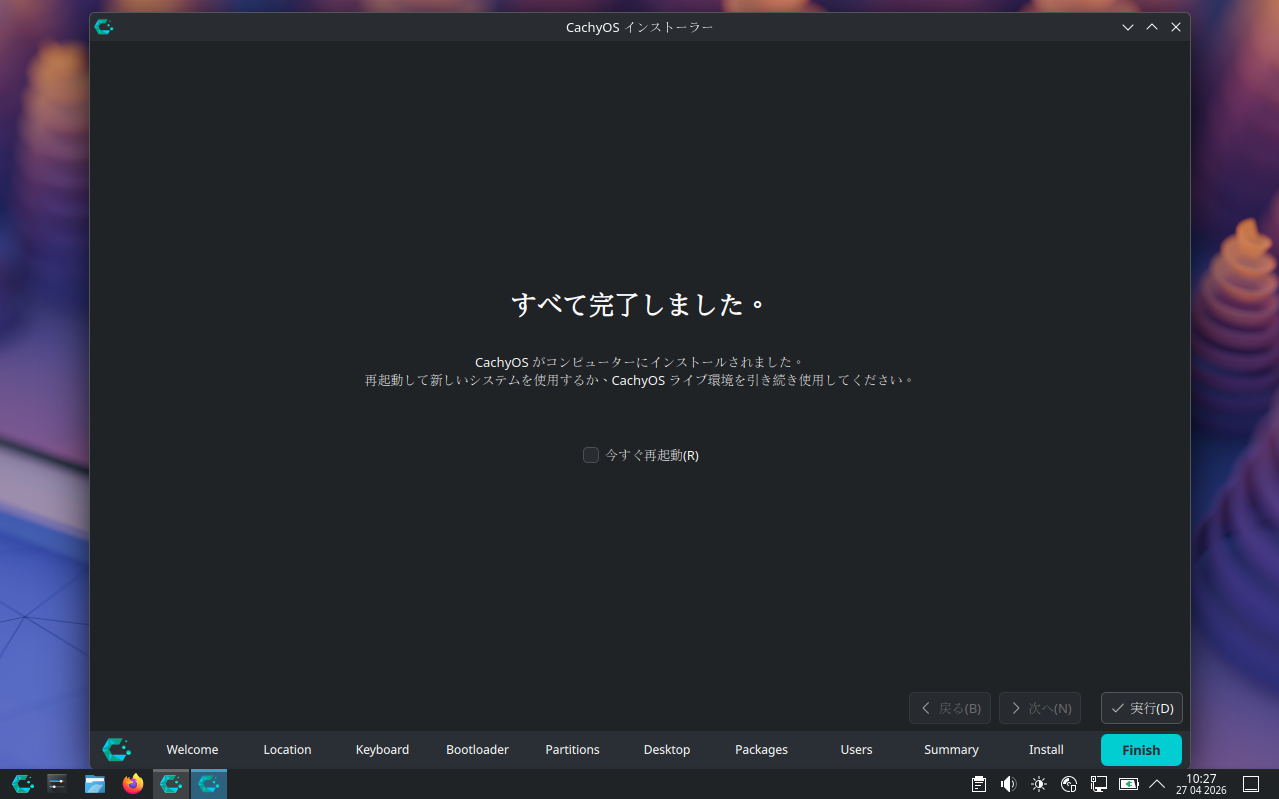Click the show desktop button in the panel
Image resolution: width=1279 pixels, height=799 pixels.
pos(1251,784)
